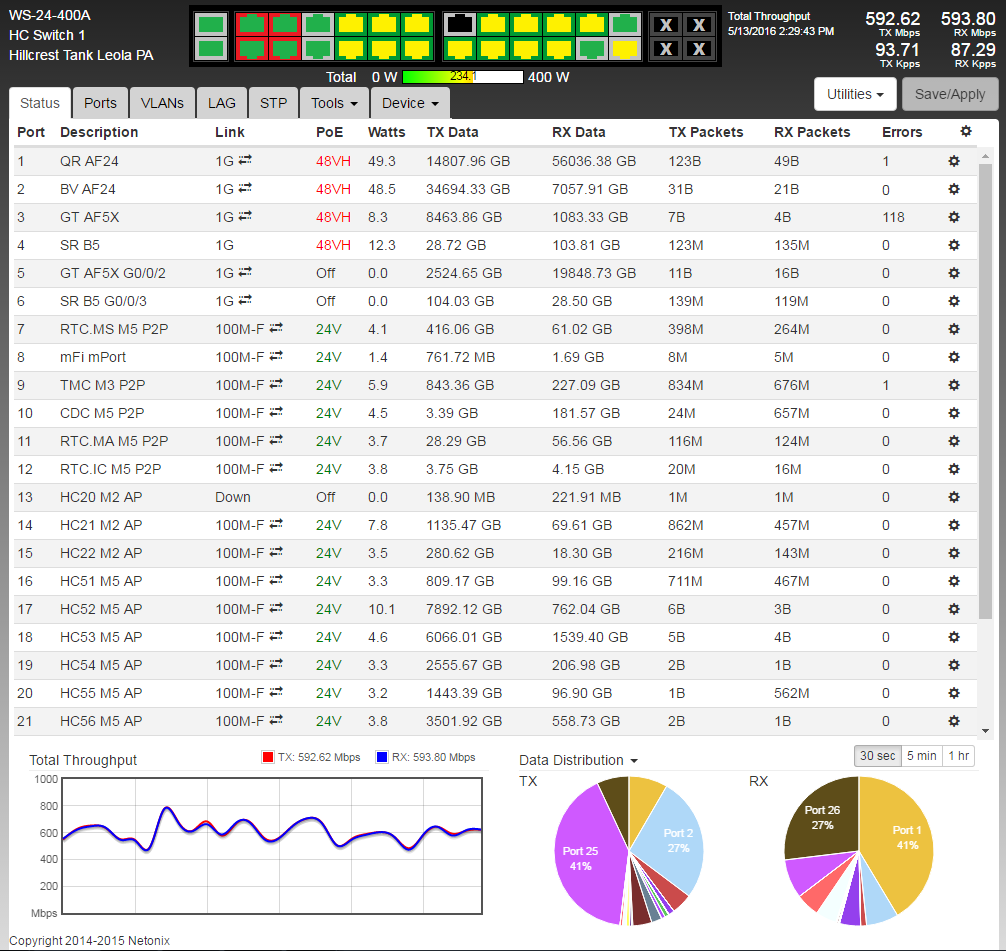Open gear settings for port 8 mFi mPort
1006x951 pixels.
pyautogui.click(x=954, y=357)
